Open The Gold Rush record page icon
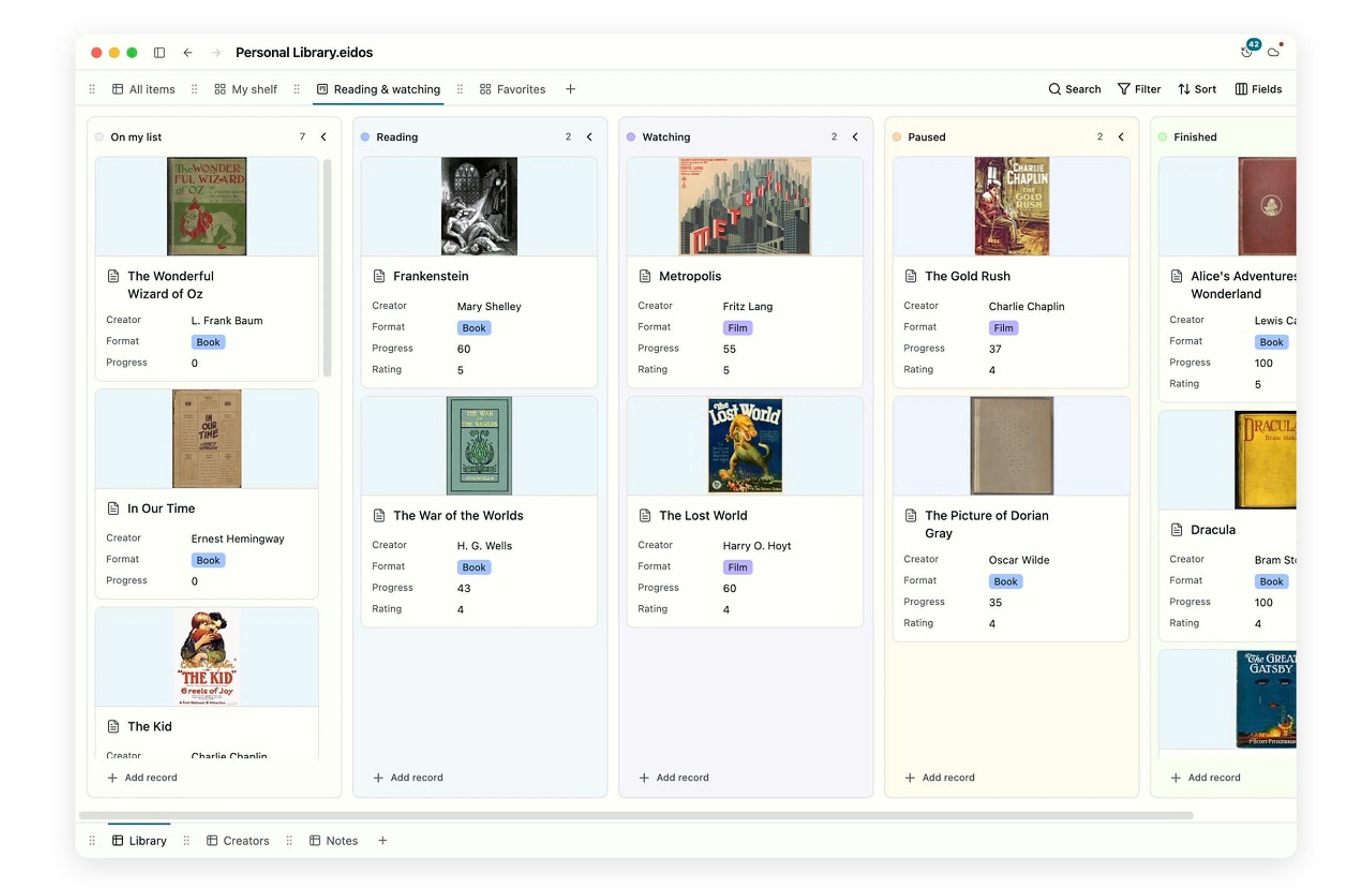The width and height of the screenshot is (1372, 892). [910, 276]
